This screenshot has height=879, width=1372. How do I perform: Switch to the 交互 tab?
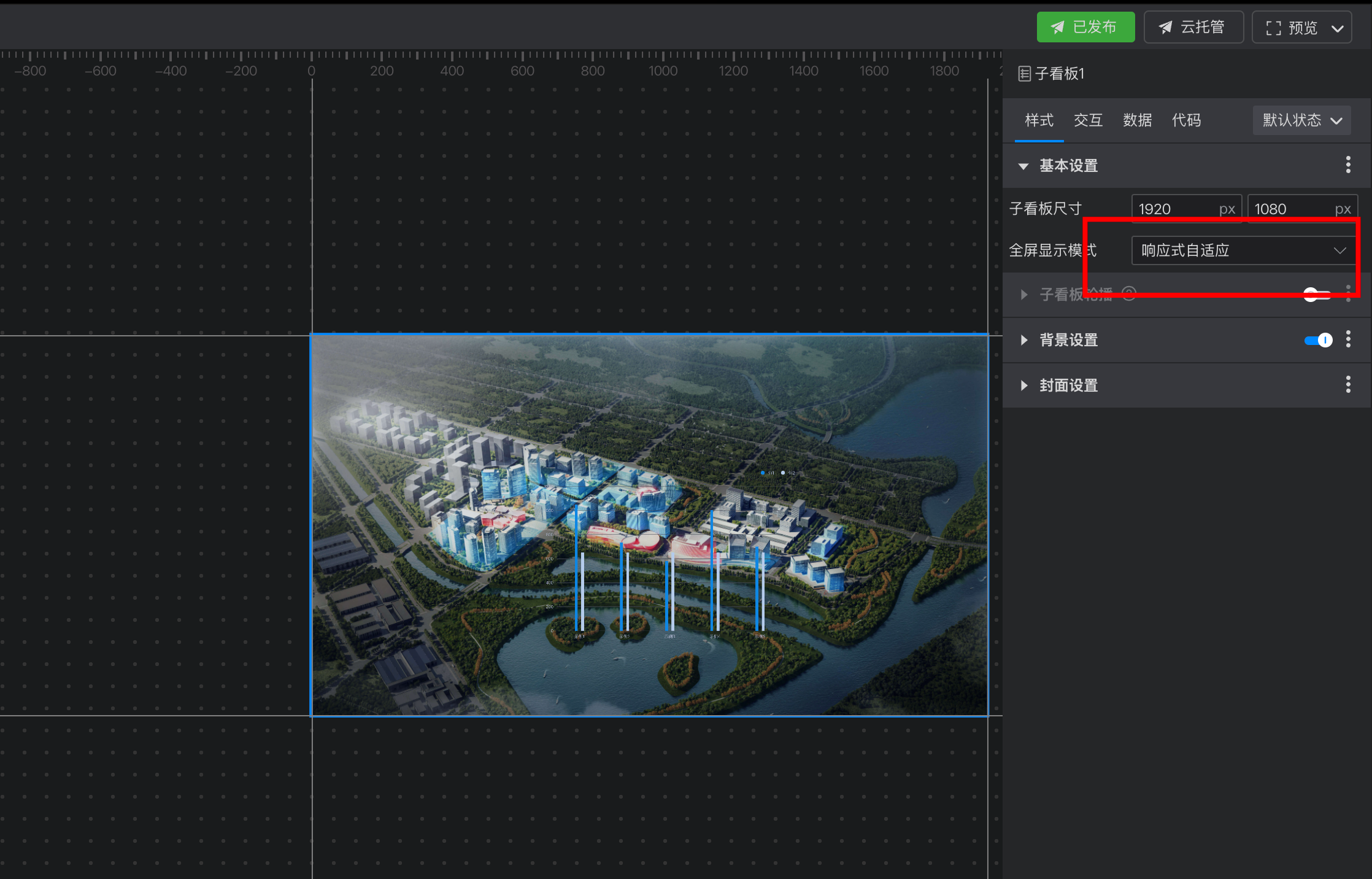1088,120
